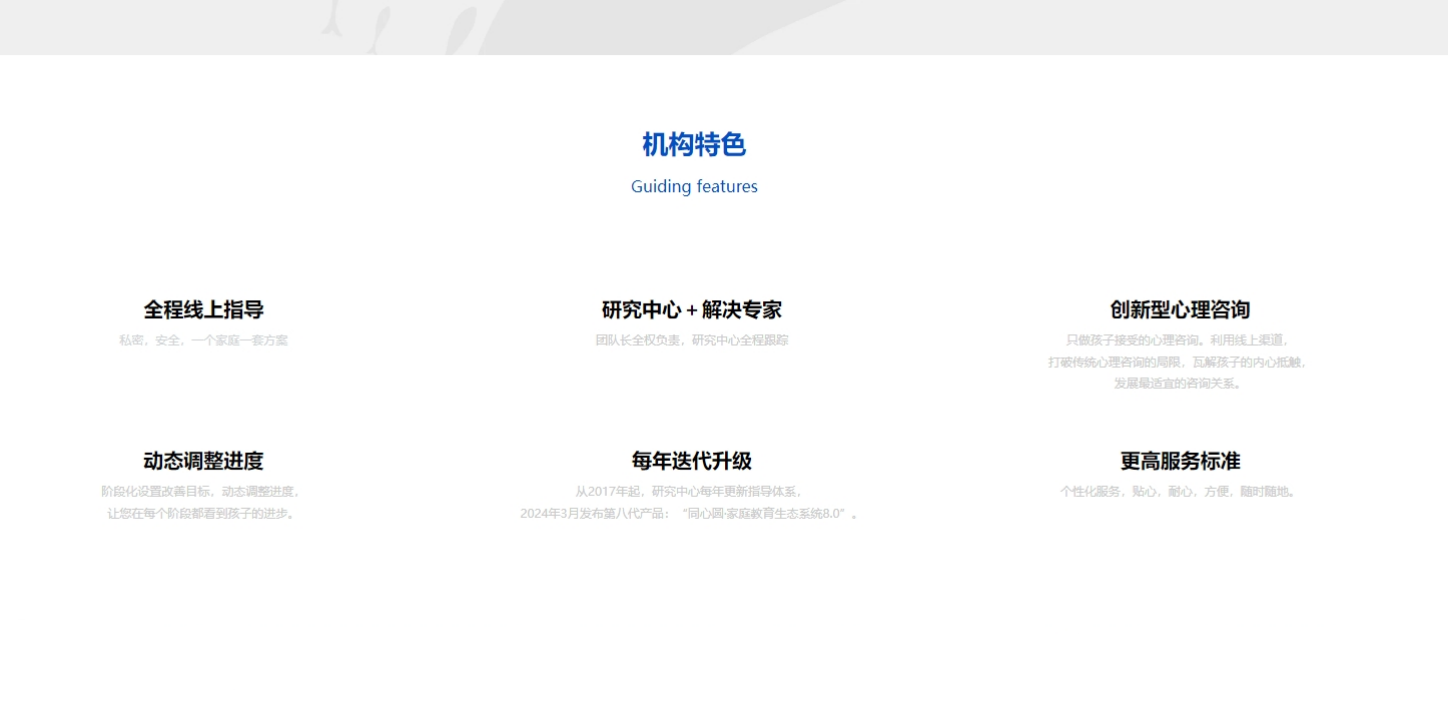1448x701 pixels.
Task: Click the line starting 打破传统心理咨询的局限
Action: point(1177,362)
